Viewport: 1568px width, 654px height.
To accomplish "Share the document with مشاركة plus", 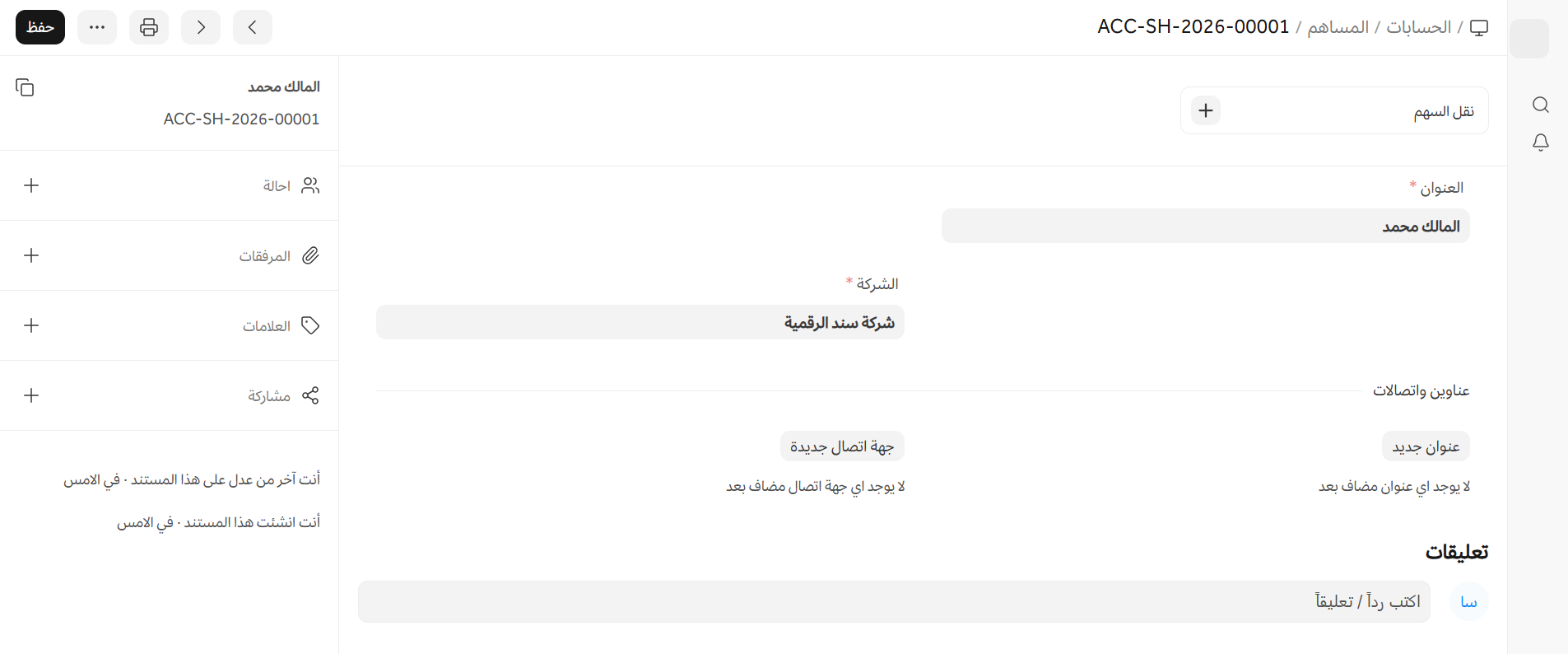I will click(x=31, y=395).
